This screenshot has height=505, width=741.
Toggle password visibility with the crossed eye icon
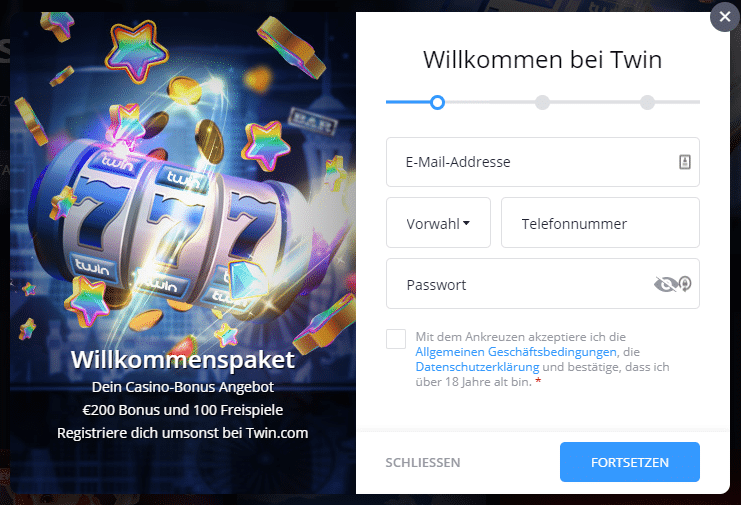pyautogui.click(x=665, y=284)
